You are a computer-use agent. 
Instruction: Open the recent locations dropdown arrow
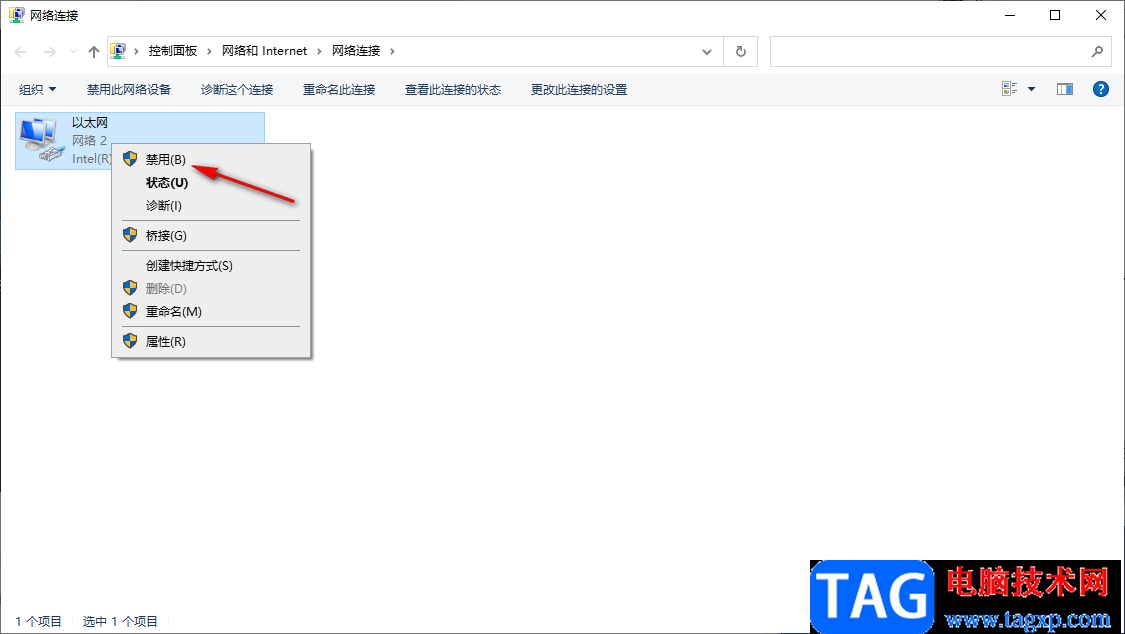[x=73, y=52]
